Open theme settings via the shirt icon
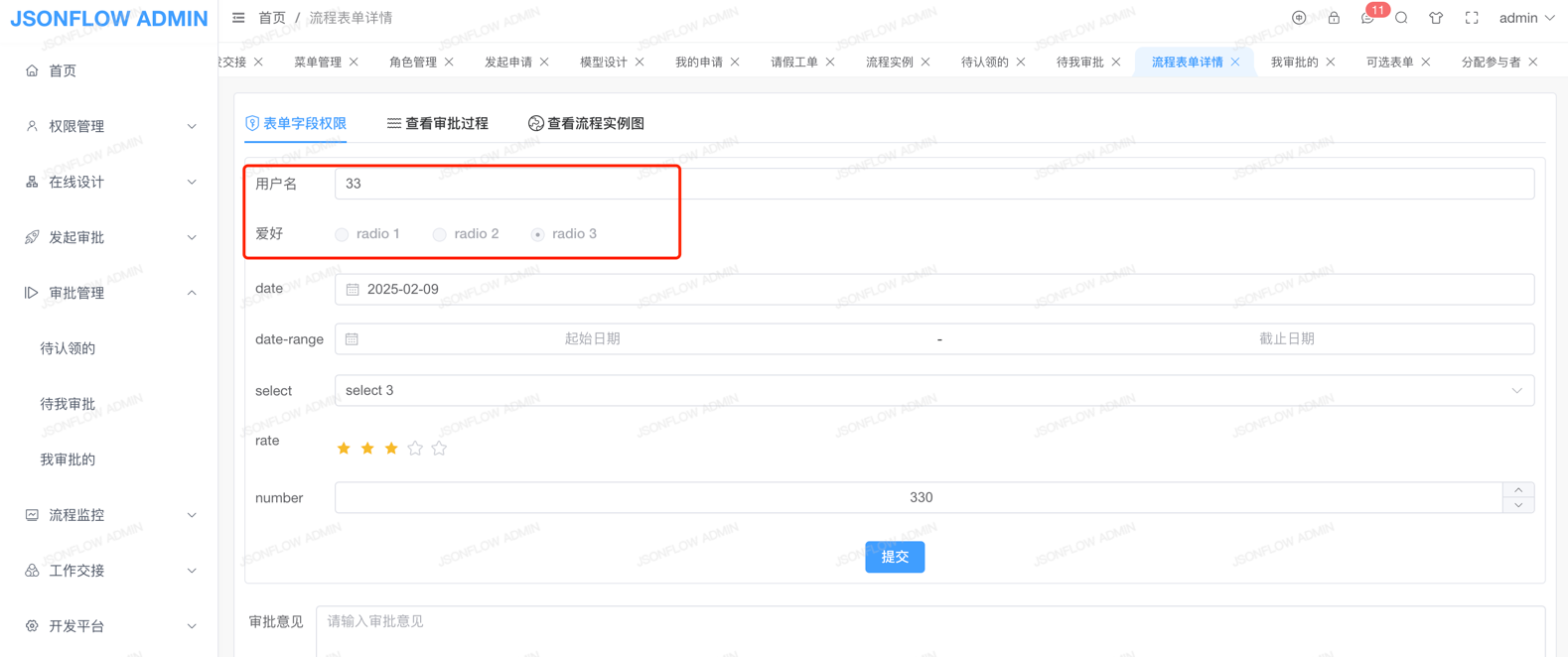This screenshot has height=657, width=1568. pos(1436,18)
